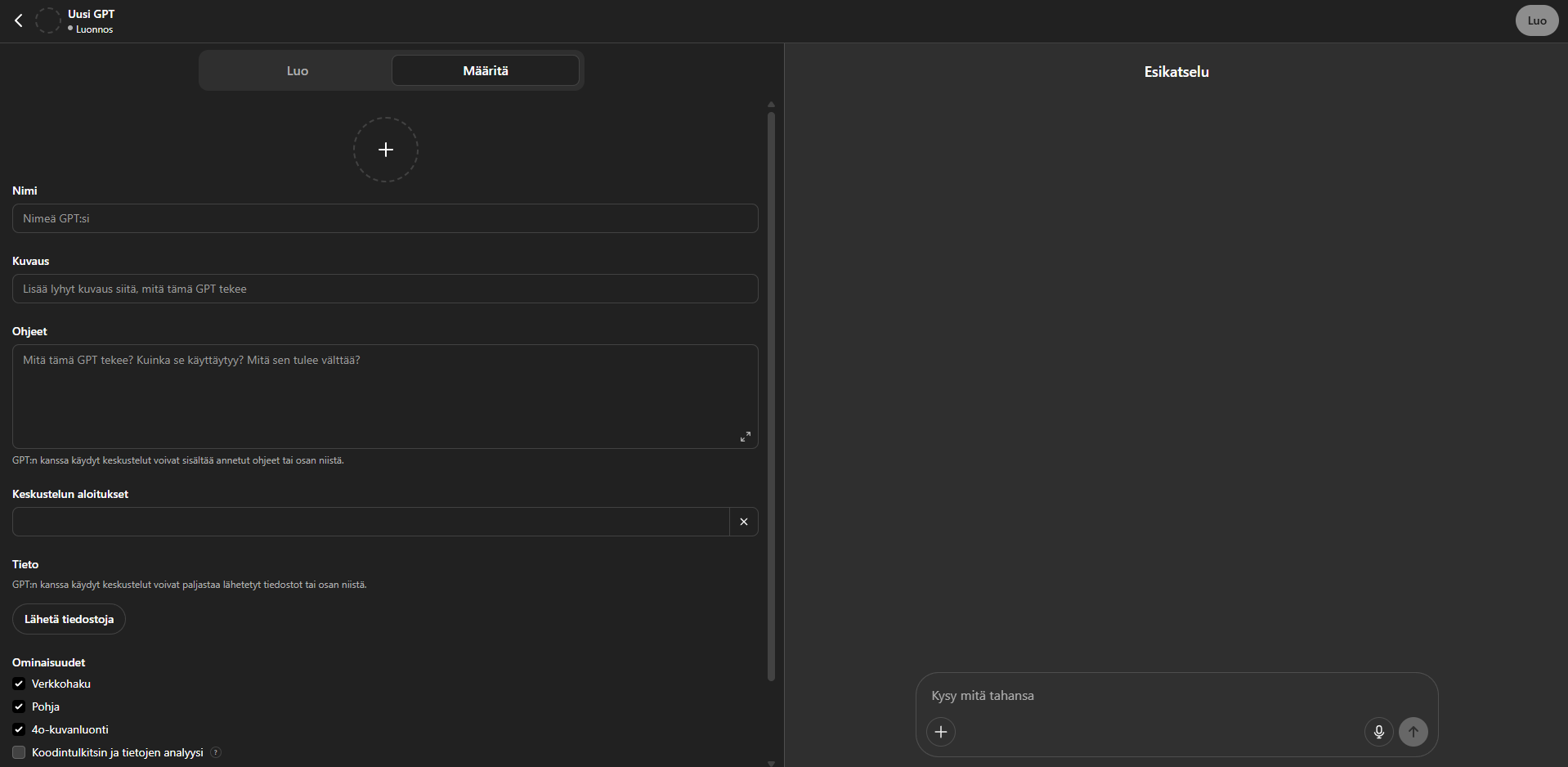
Task: Go back using the left chevron arrow
Action: pos(19,20)
